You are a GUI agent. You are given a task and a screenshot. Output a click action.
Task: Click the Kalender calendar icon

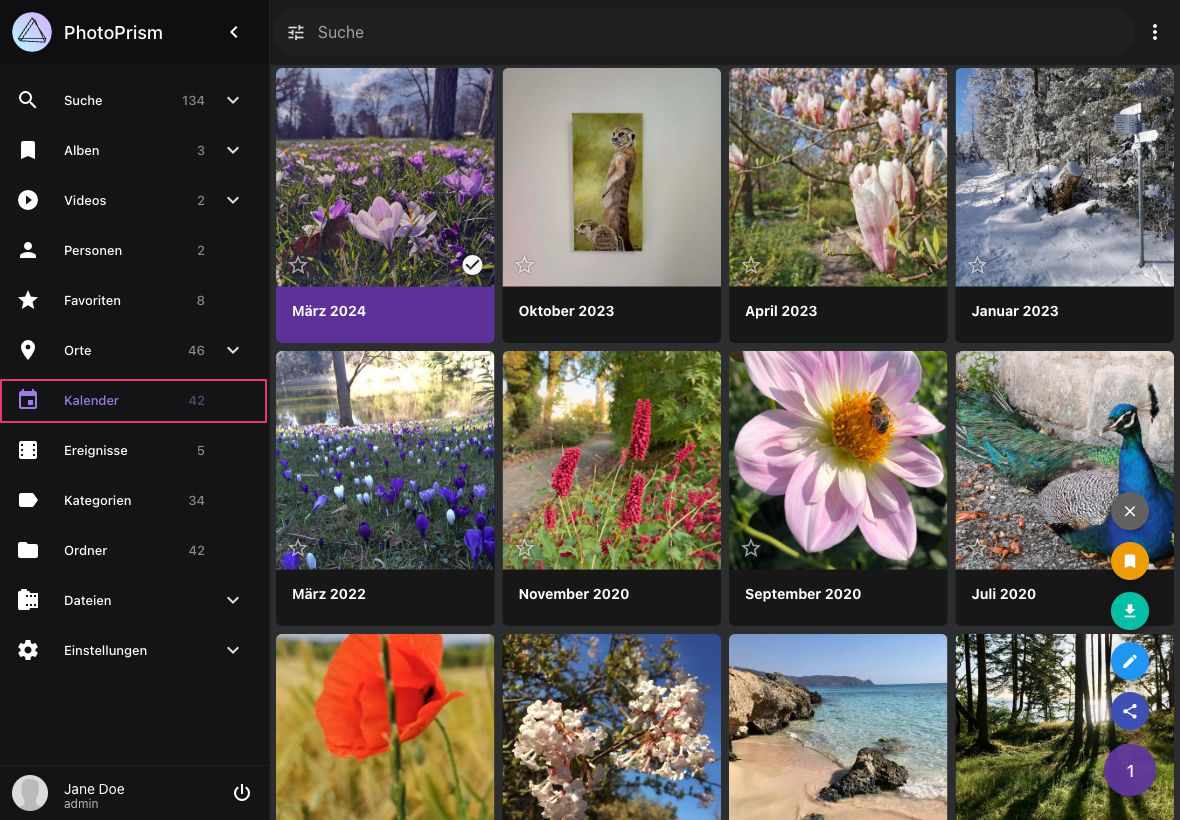(x=28, y=400)
